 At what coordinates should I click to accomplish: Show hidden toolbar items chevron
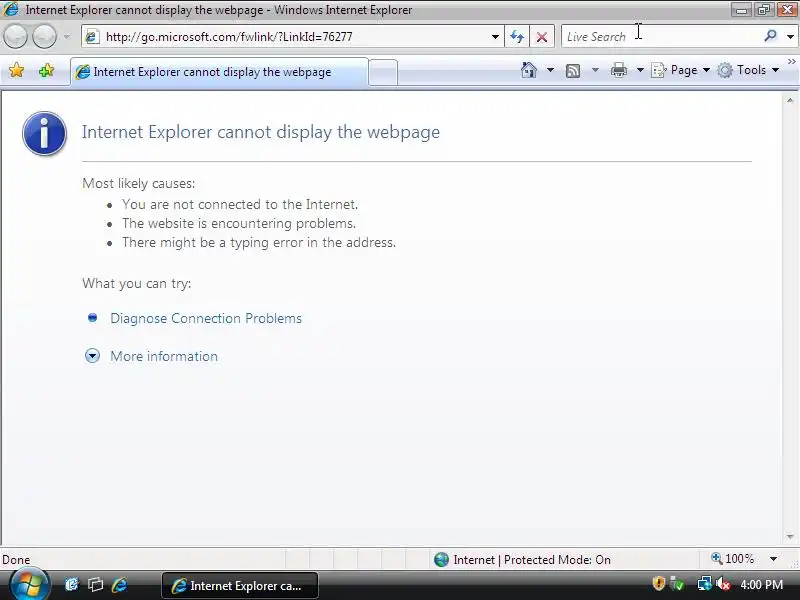792,62
